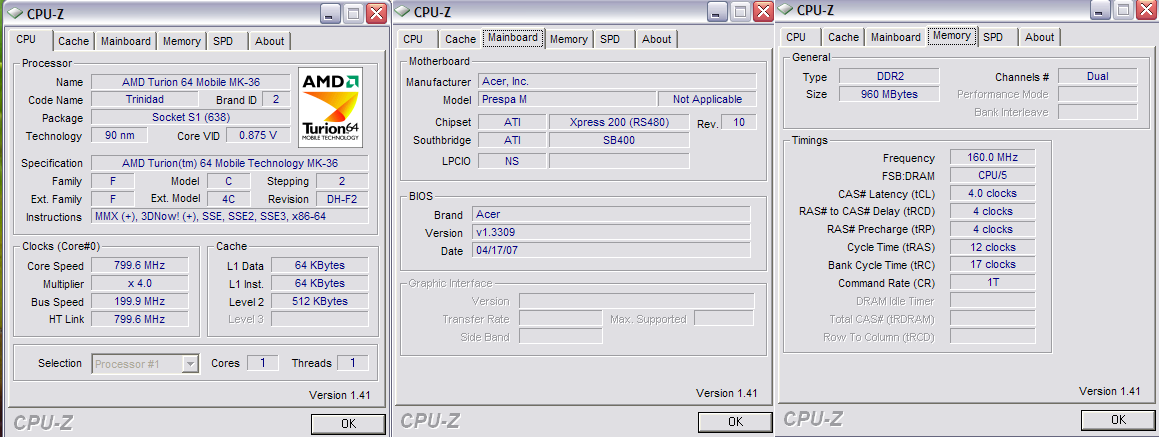Switch to the CPU tab in the middle window

[414, 39]
